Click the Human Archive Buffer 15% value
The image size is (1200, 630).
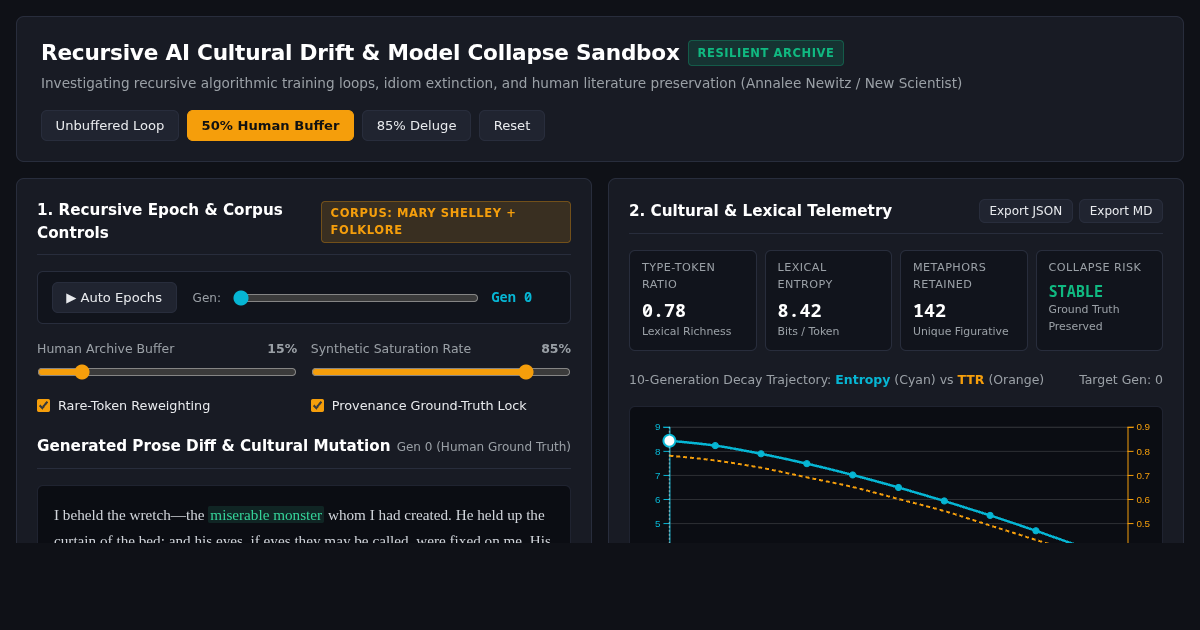tap(282, 349)
